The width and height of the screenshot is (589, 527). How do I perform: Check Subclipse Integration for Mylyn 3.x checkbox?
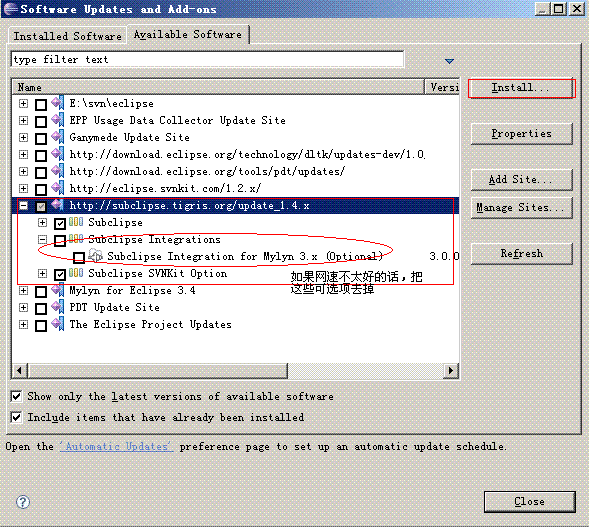point(79,257)
